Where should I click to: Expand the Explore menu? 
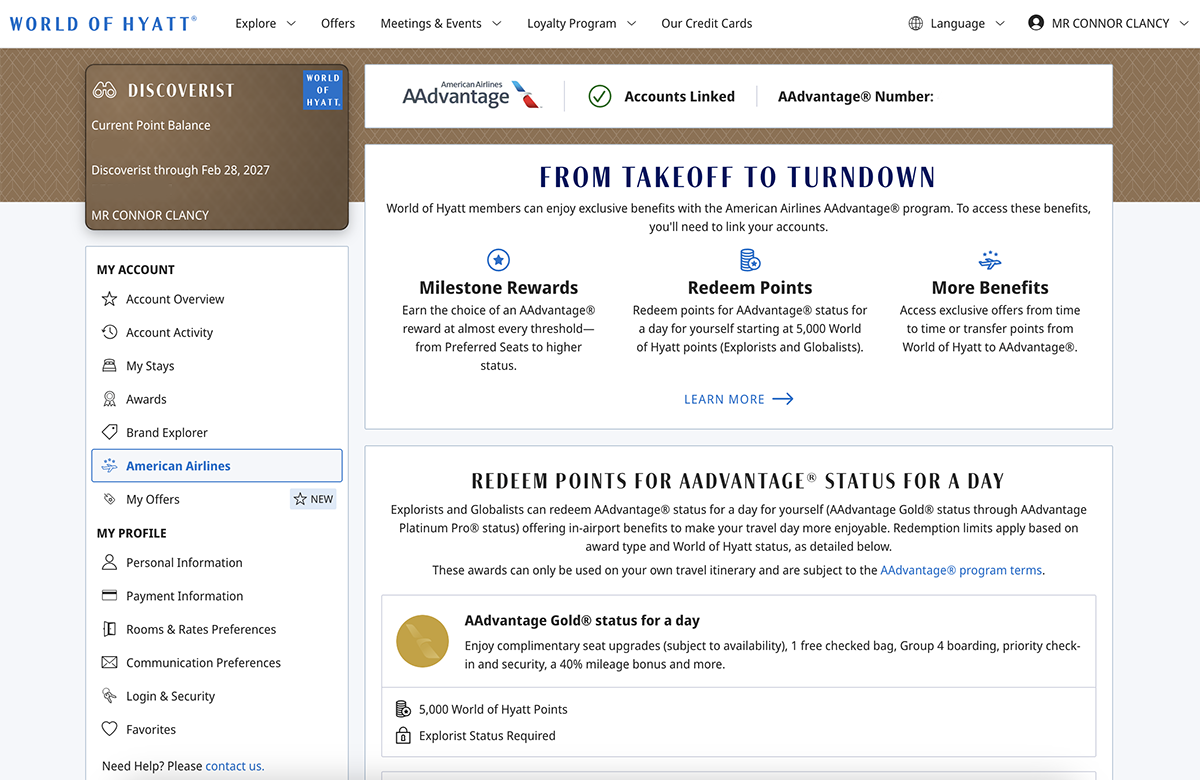point(265,23)
